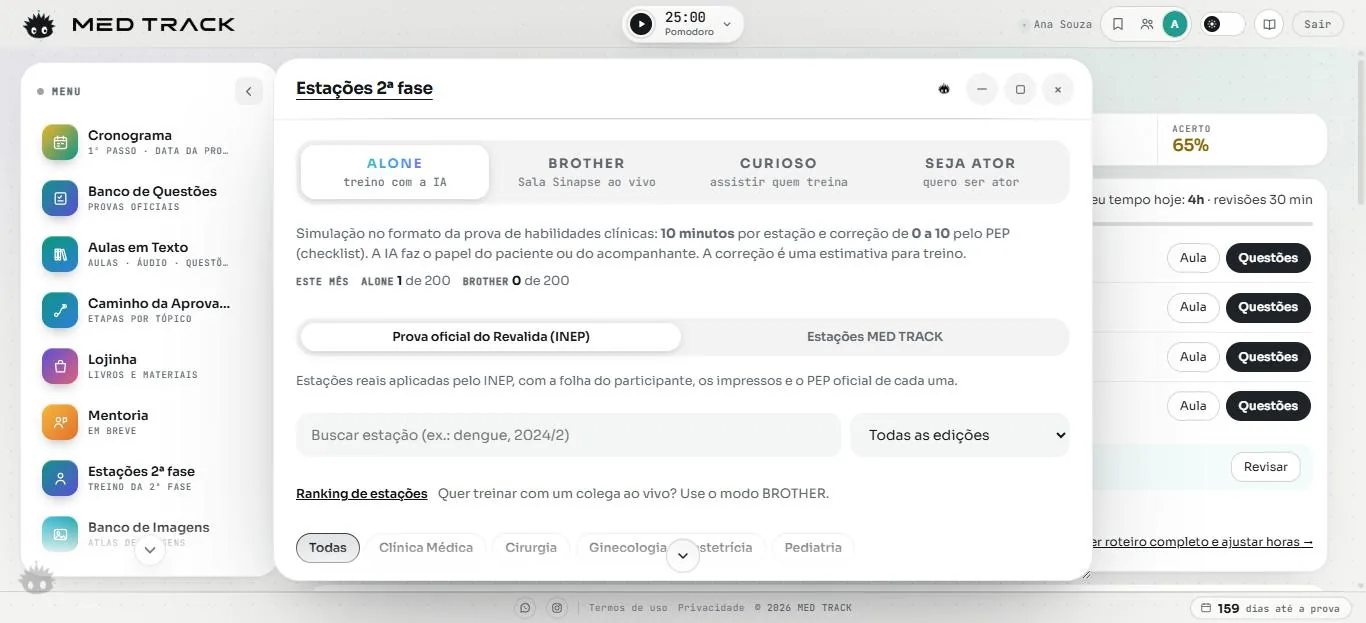Image resolution: width=1366 pixels, height=623 pixels.
Task: Open Privacidade footer link
Action: coord(711,608)
